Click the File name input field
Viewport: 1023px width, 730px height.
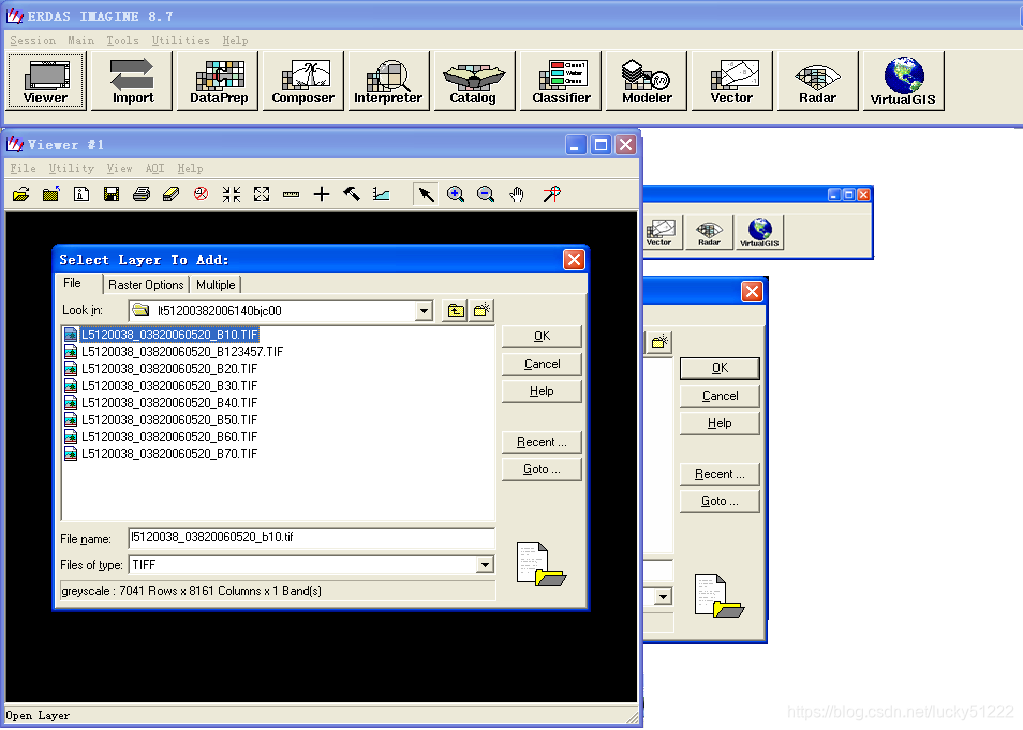[x=311, y=538]
